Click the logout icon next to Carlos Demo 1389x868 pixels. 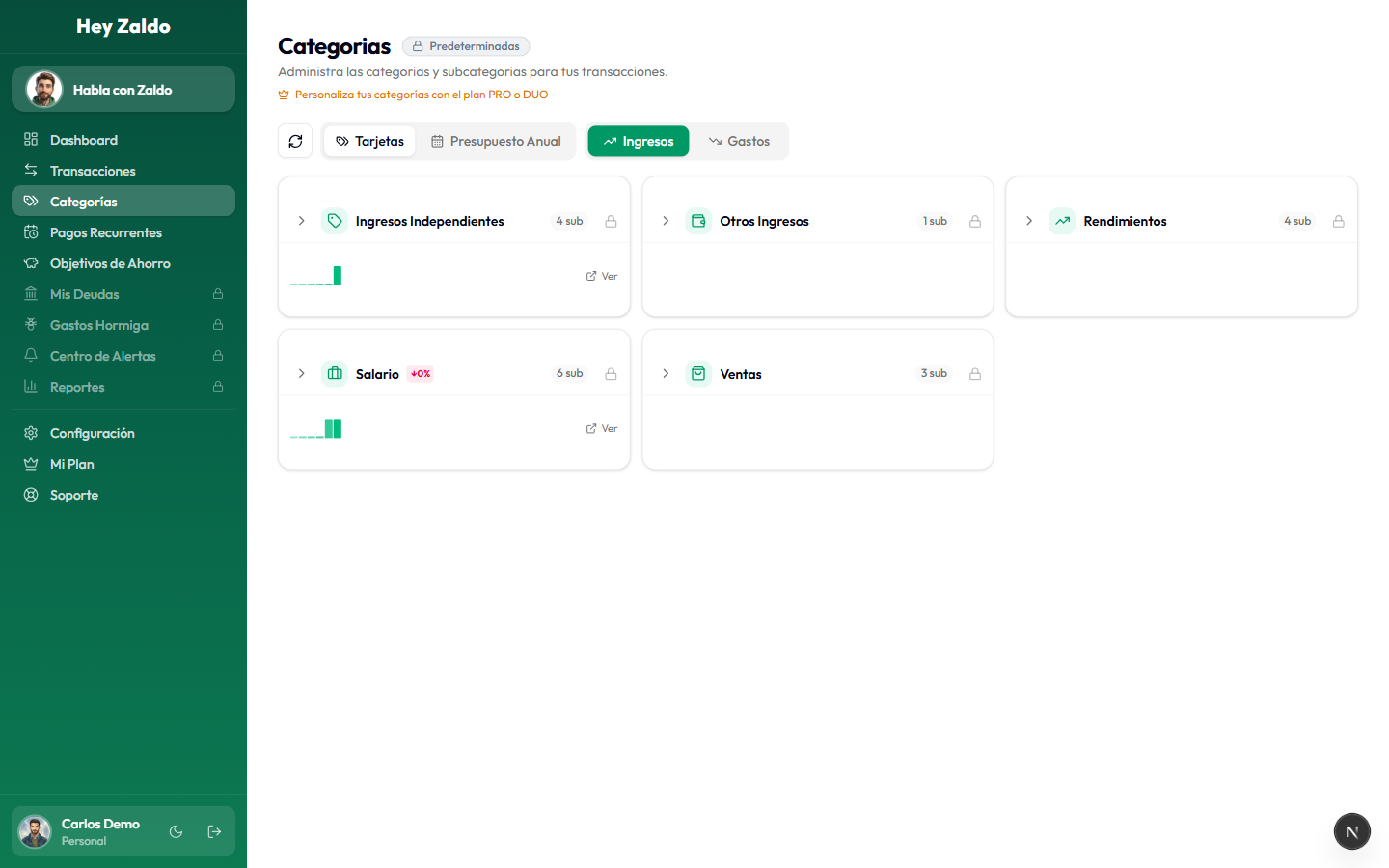213,830
